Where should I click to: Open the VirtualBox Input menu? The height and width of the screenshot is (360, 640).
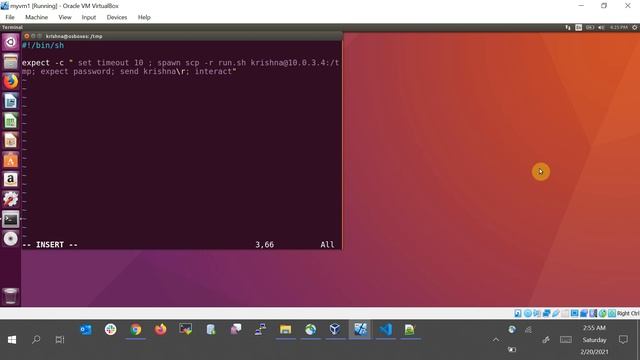point(89,17)
